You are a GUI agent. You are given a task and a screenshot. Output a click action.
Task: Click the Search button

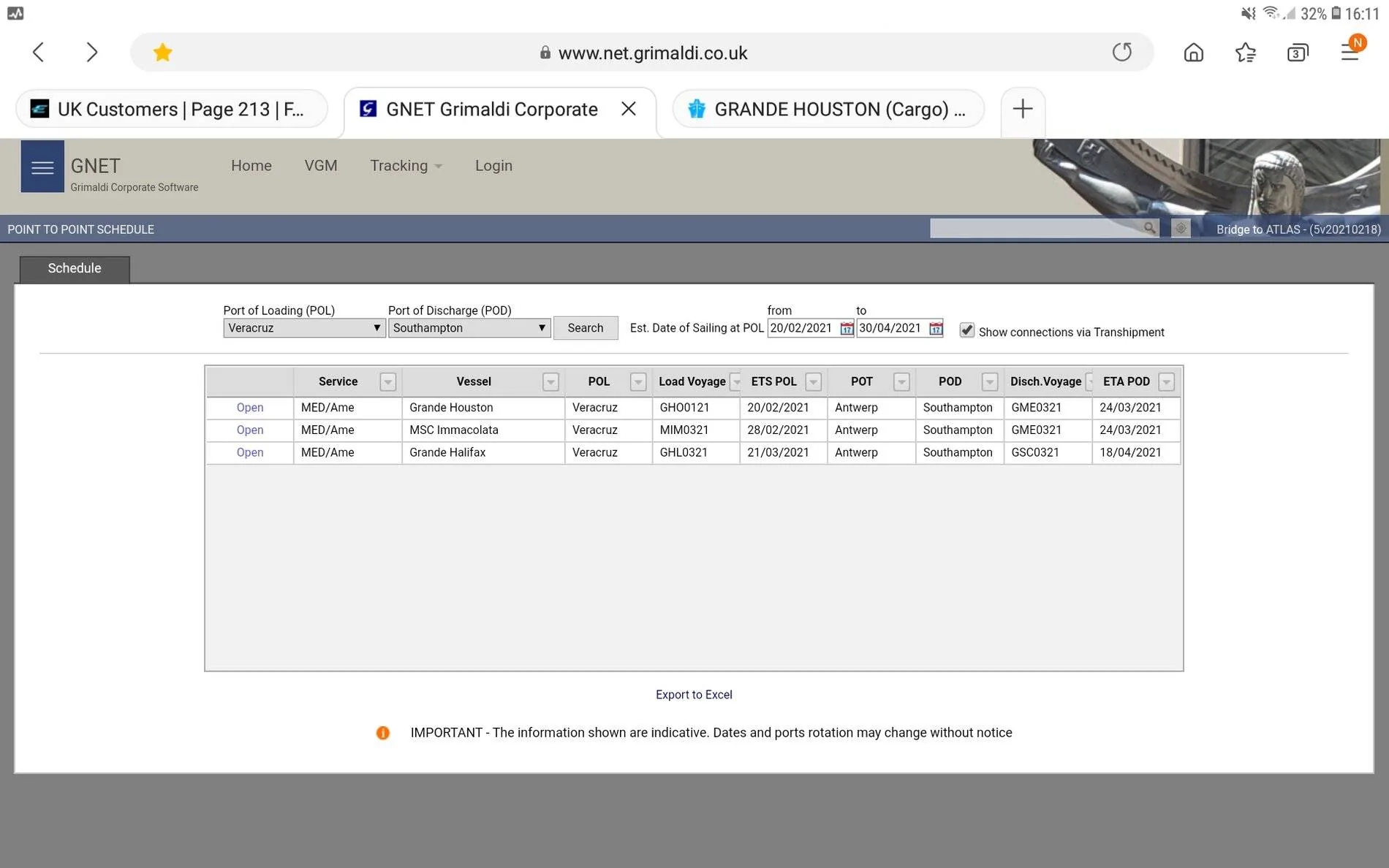(586, 328)
